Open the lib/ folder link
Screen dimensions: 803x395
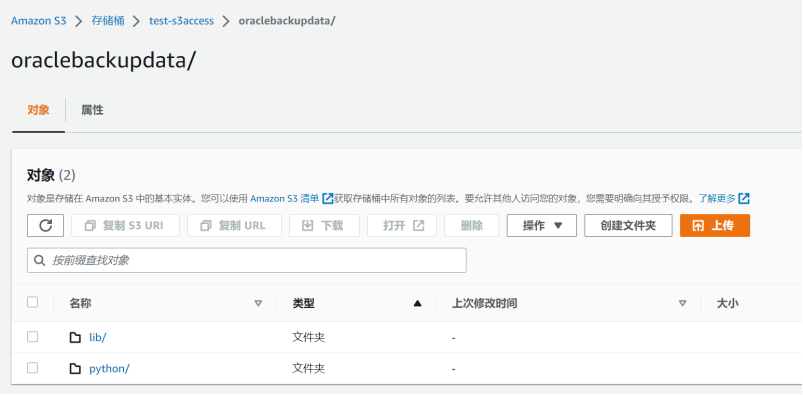pyautogui.click(x=97, y=338)
